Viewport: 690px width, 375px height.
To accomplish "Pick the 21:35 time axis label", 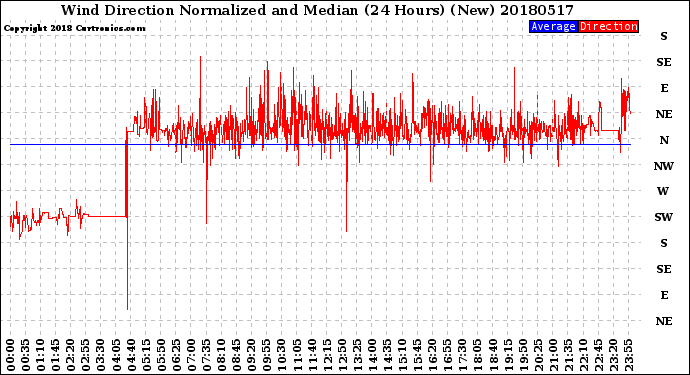I will click(568, 355).
